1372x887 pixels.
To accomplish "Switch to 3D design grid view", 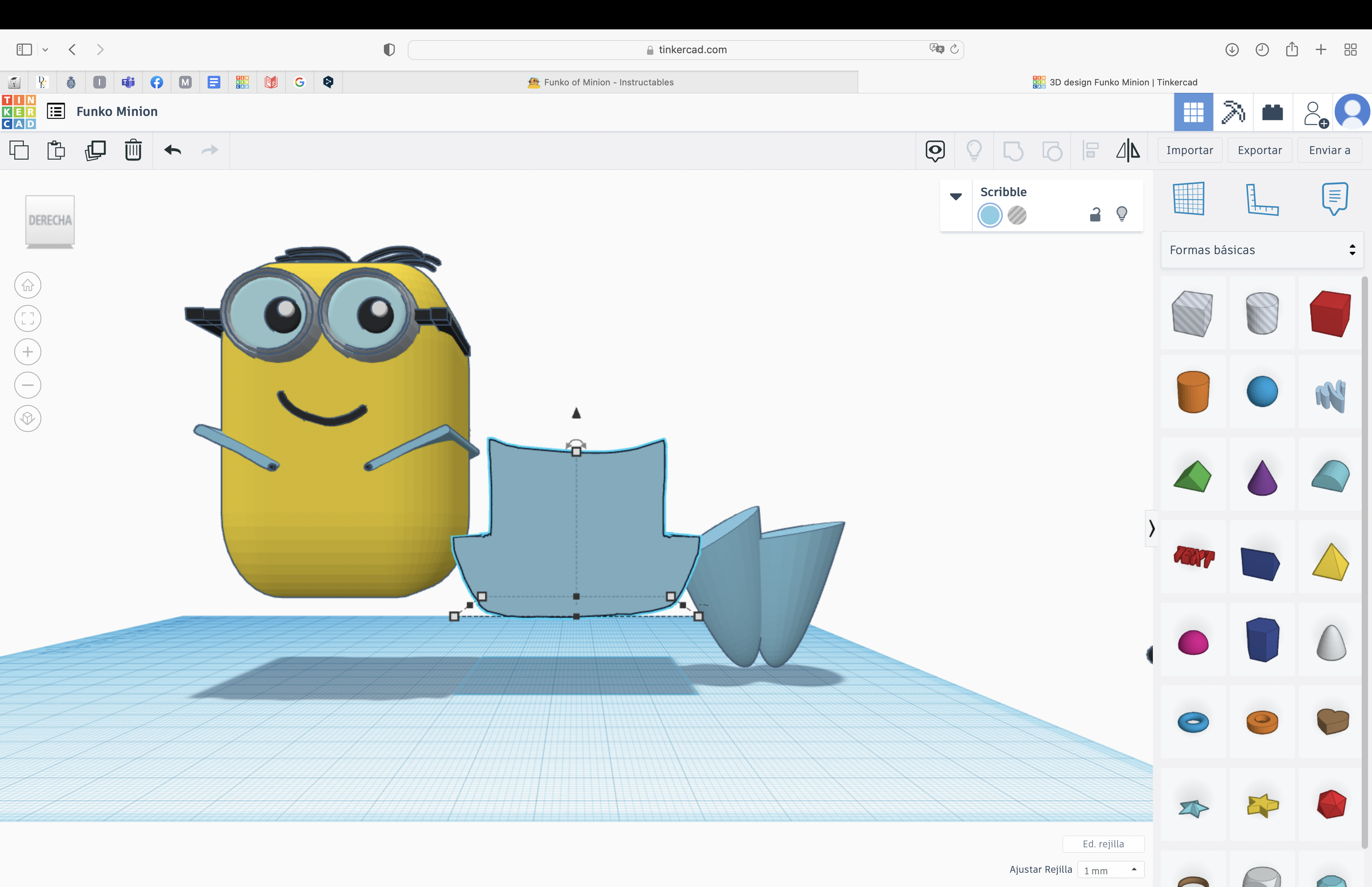I will click(1193, 112).
